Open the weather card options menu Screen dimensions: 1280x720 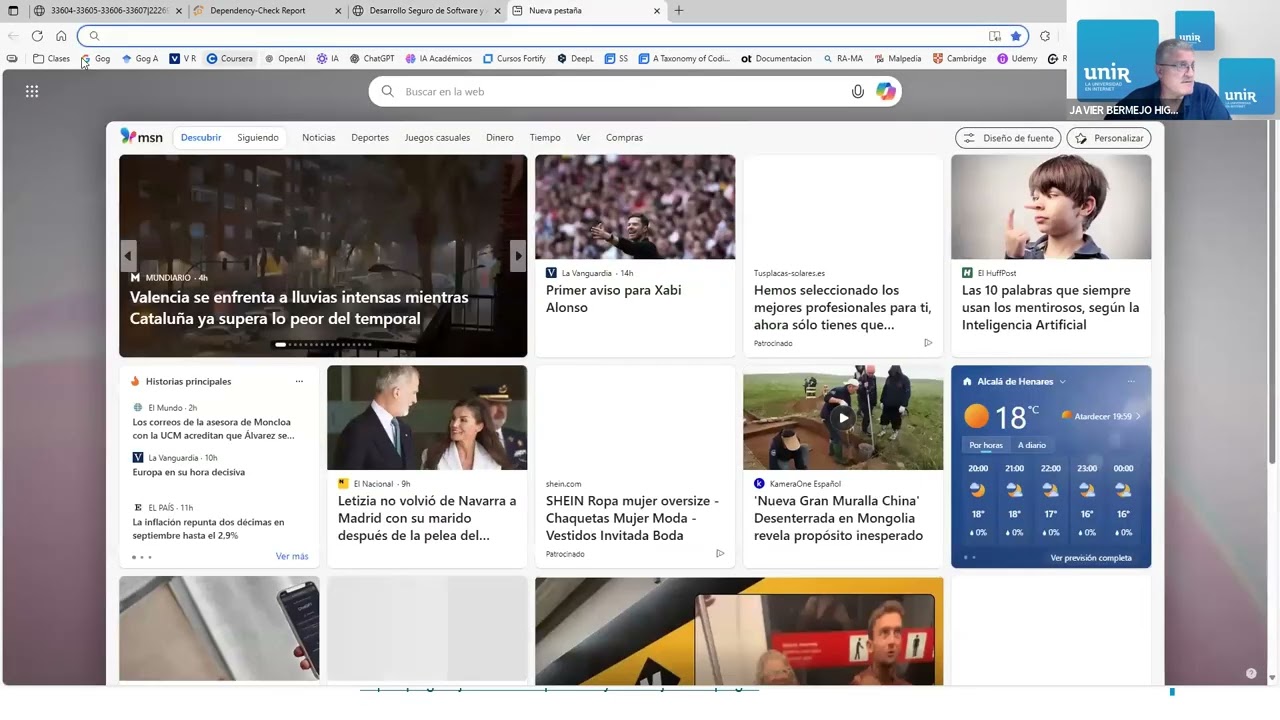1131,381
